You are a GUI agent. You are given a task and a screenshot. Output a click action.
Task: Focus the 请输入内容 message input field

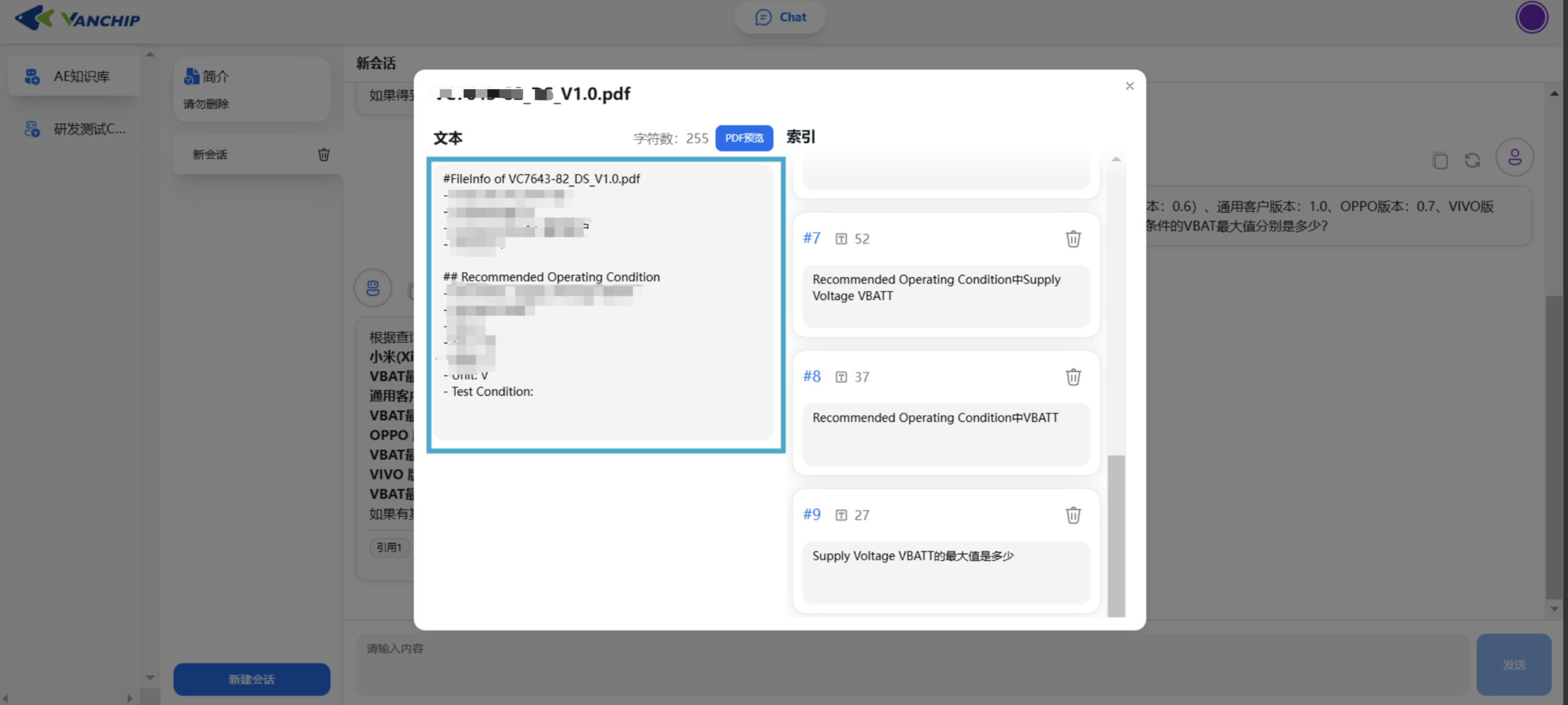911,663
